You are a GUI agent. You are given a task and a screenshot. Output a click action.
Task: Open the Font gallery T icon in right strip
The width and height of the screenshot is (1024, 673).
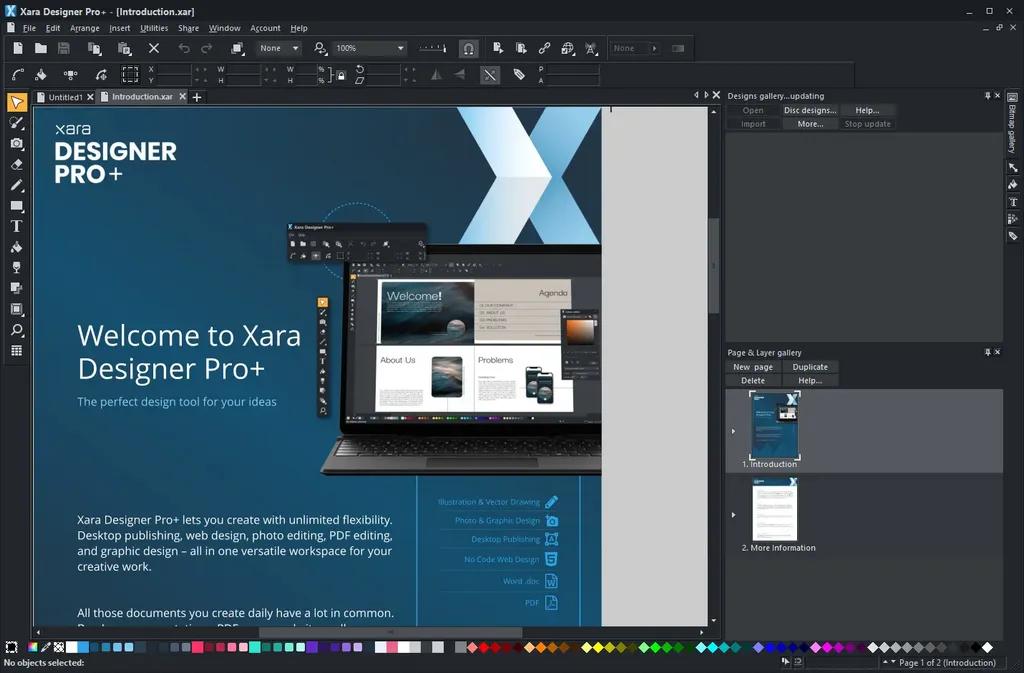tap(1013, 202)
